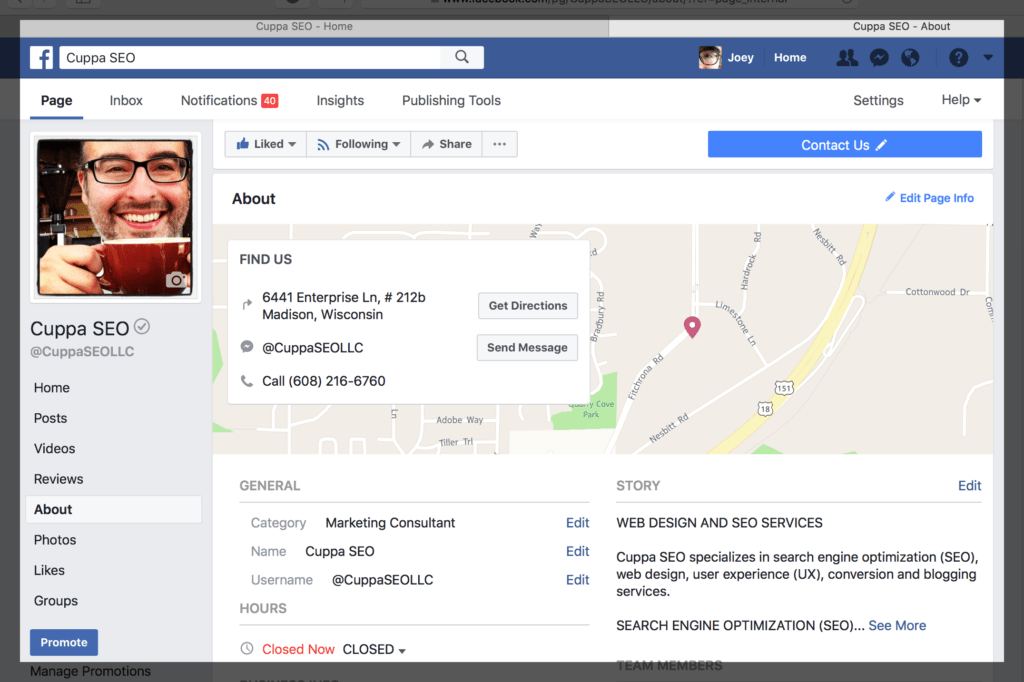Click See More in story text
The image size is (1024, 682).
897,625
